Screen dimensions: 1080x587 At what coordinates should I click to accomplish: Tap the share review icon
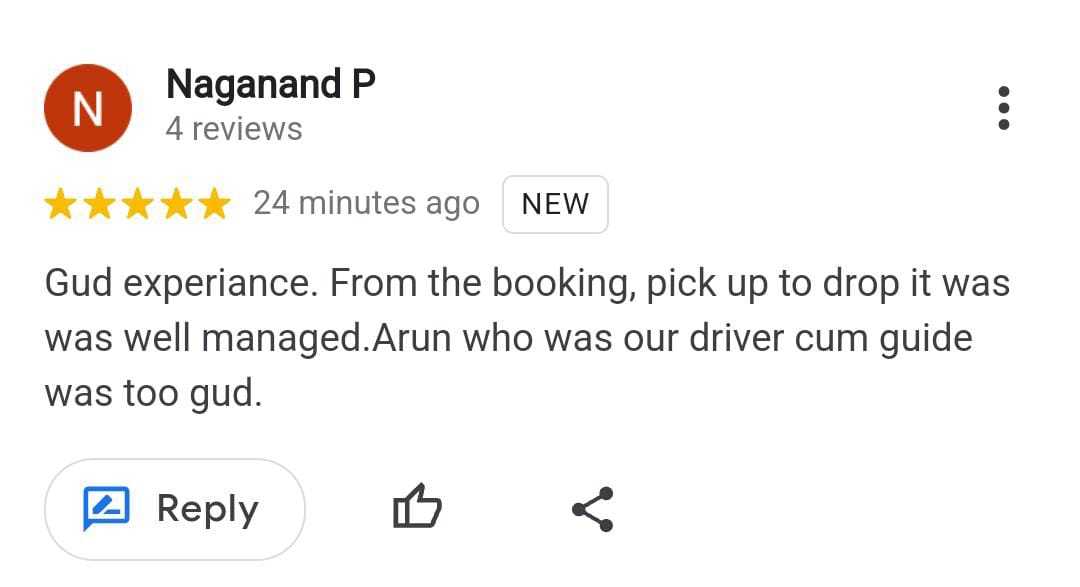(x=592, y=509)
